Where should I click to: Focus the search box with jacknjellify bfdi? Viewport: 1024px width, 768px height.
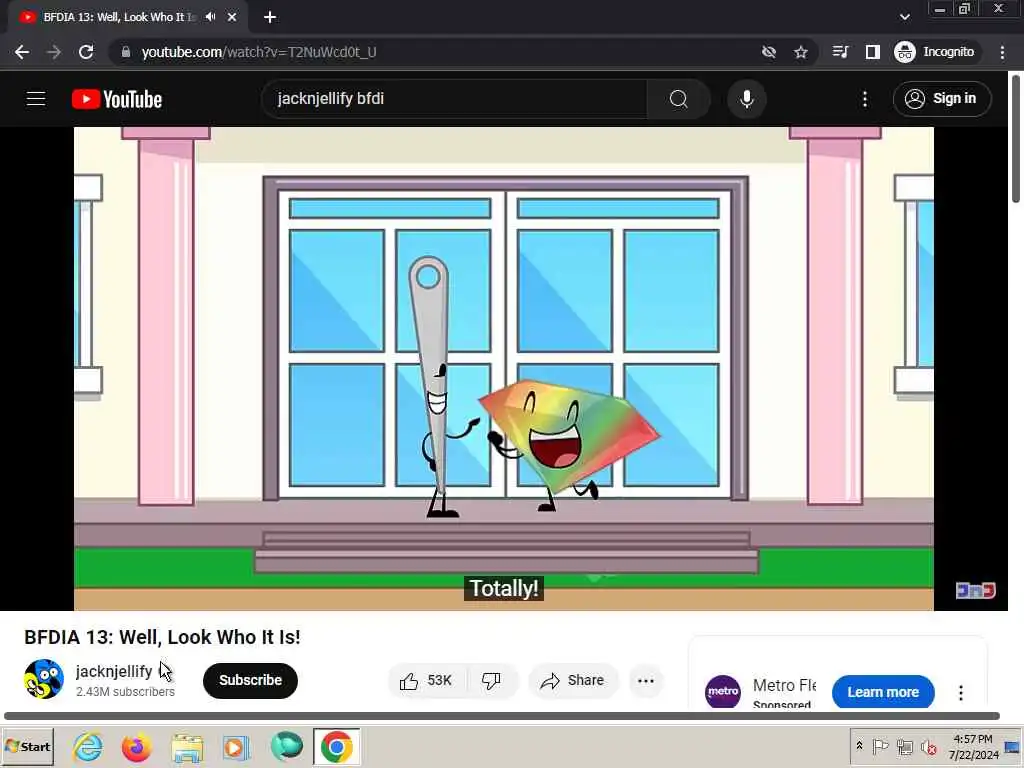[455, 99]
